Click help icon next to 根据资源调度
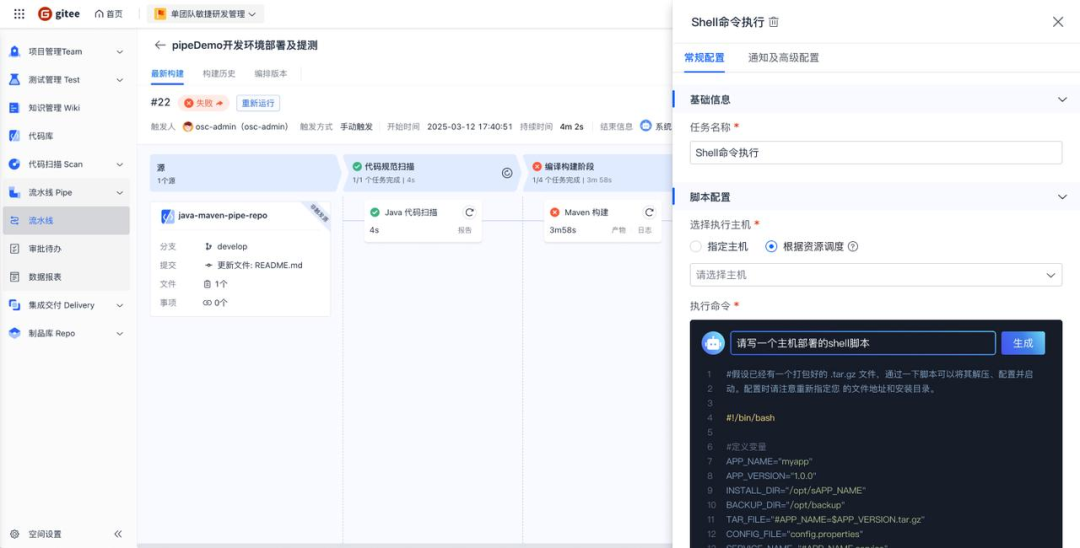 [853, 246]
